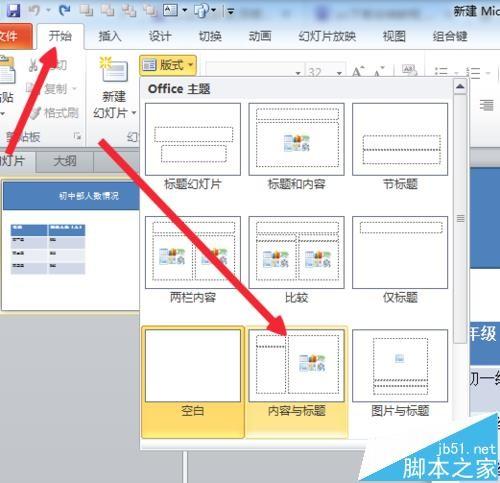Click the text box icon in quick access toolbar
The width and height of the screenshot is (500, 483).
click(170, 10)
